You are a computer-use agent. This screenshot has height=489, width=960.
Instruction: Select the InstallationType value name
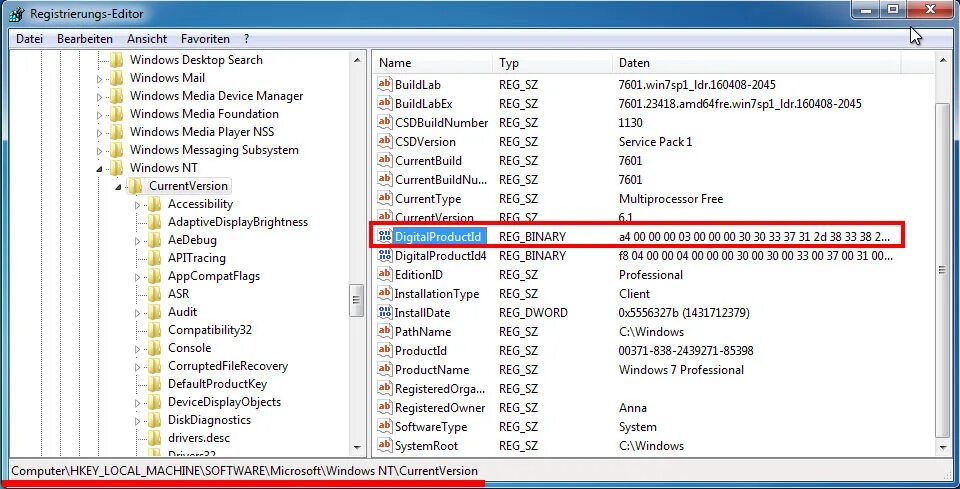pos(437,294)
